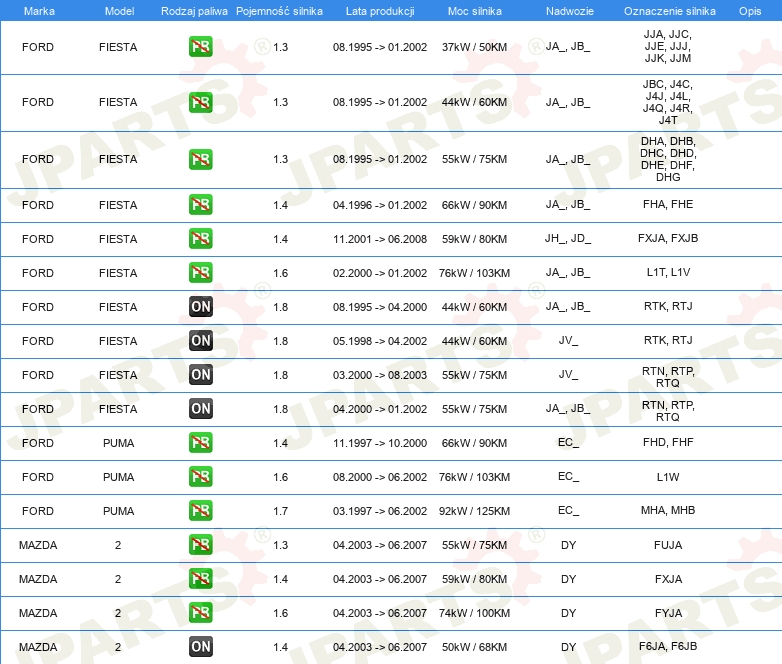Viewport: 782px width, 664px height.
Task: Select the engine code cell 'L1W'
Action: [668, 477]
